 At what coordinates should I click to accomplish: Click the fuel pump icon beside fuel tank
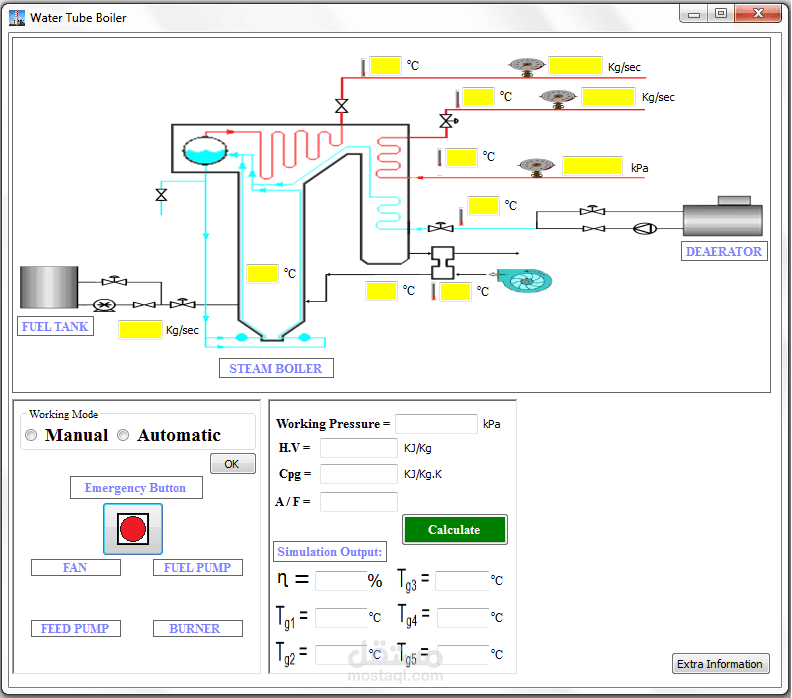click(105, 305)
